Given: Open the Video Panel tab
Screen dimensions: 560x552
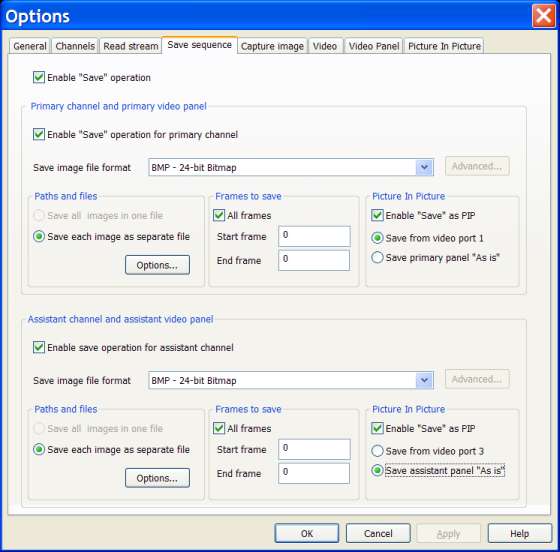Looking at the screenshot, I should tap(374, 46).
